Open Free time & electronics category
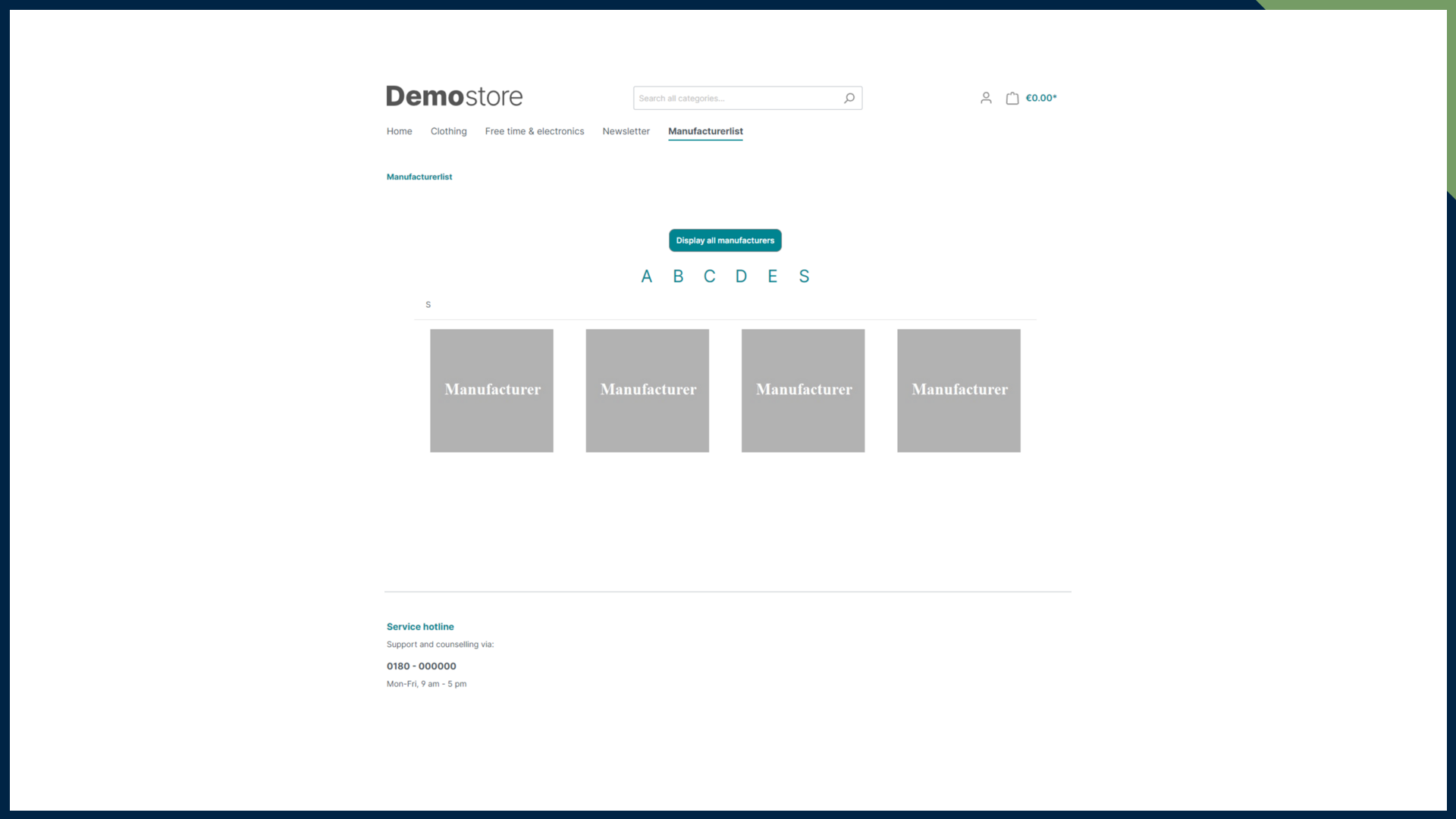1456x819 pixels. [534, 131]
